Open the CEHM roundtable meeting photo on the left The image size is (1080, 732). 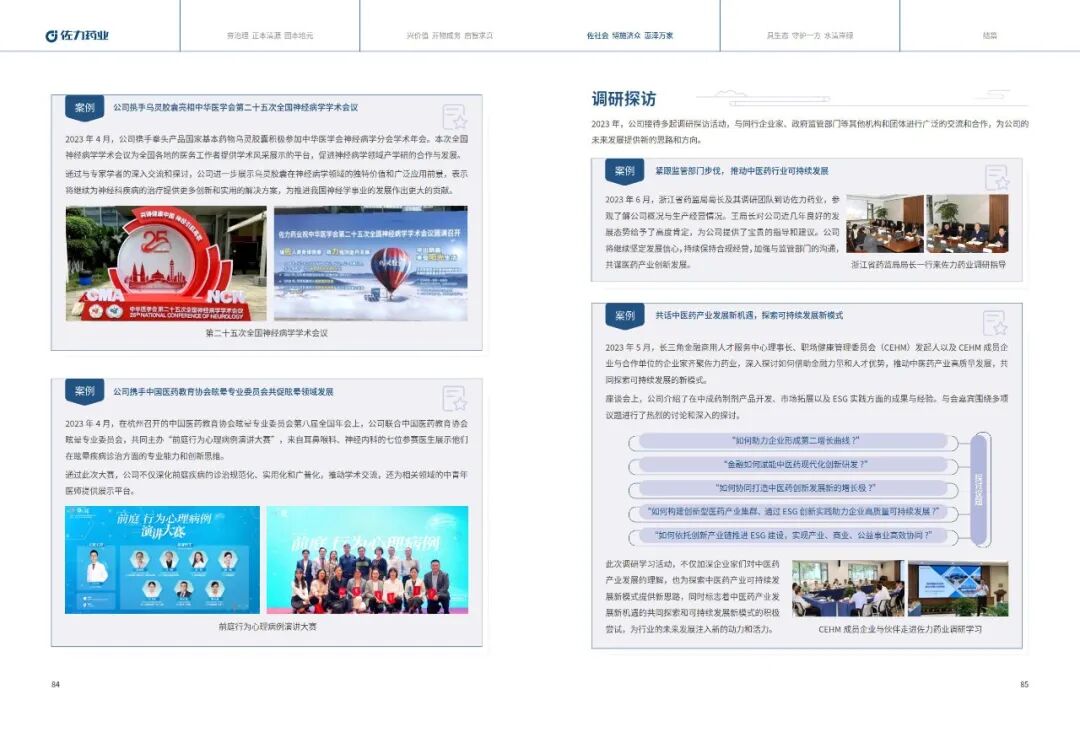click(848, 588)
